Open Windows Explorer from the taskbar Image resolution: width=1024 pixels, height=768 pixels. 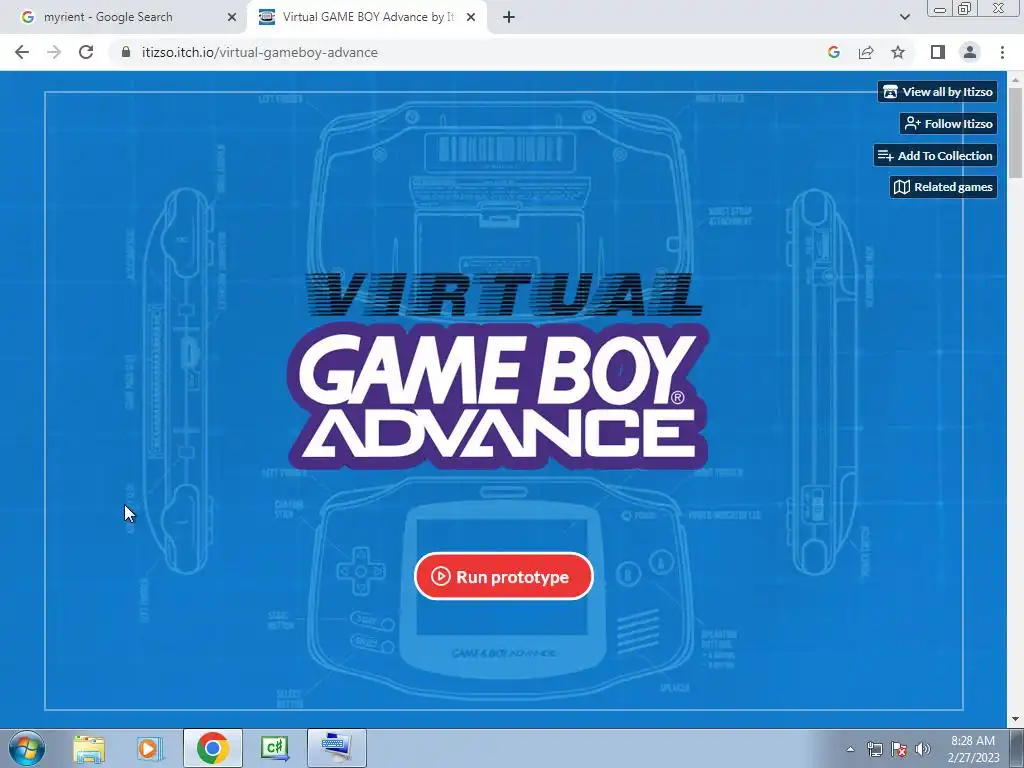pos(89,748)
